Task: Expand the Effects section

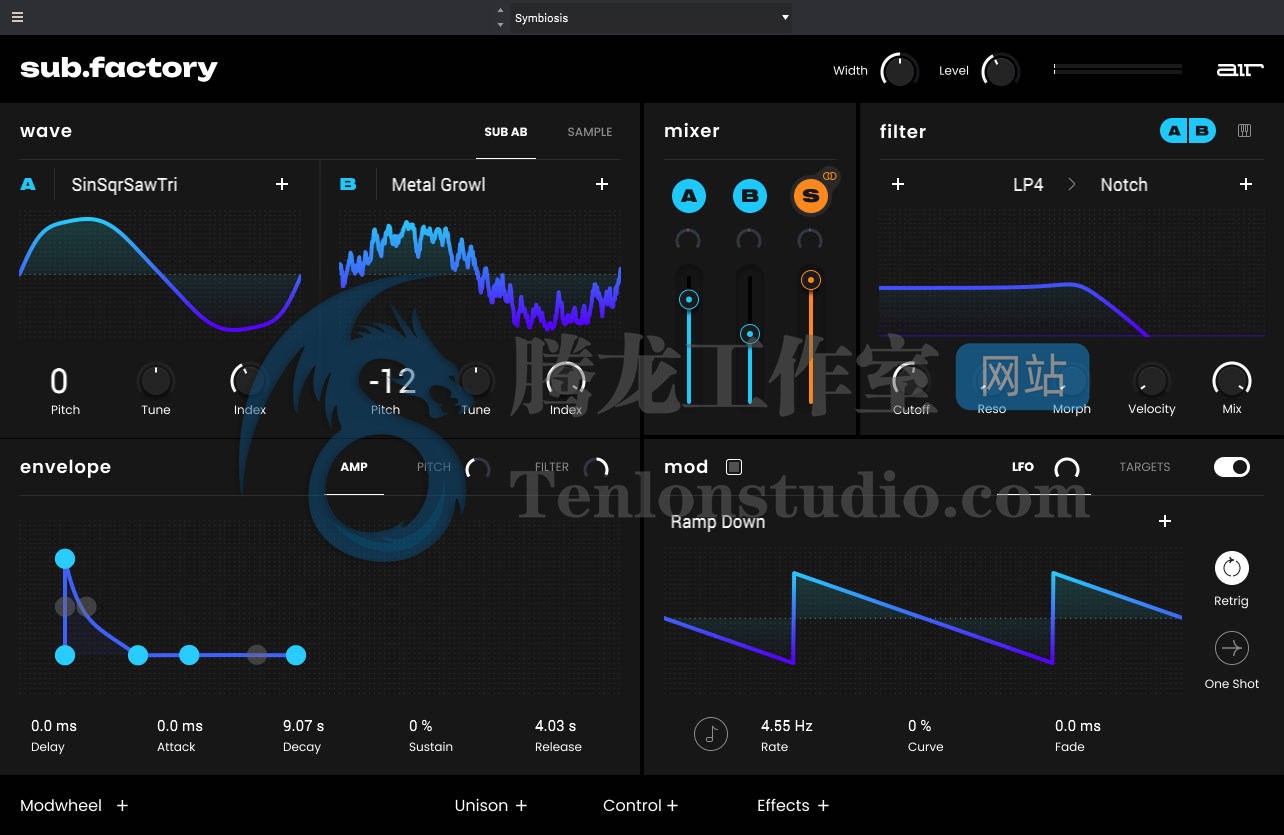Action: (792, 805)
